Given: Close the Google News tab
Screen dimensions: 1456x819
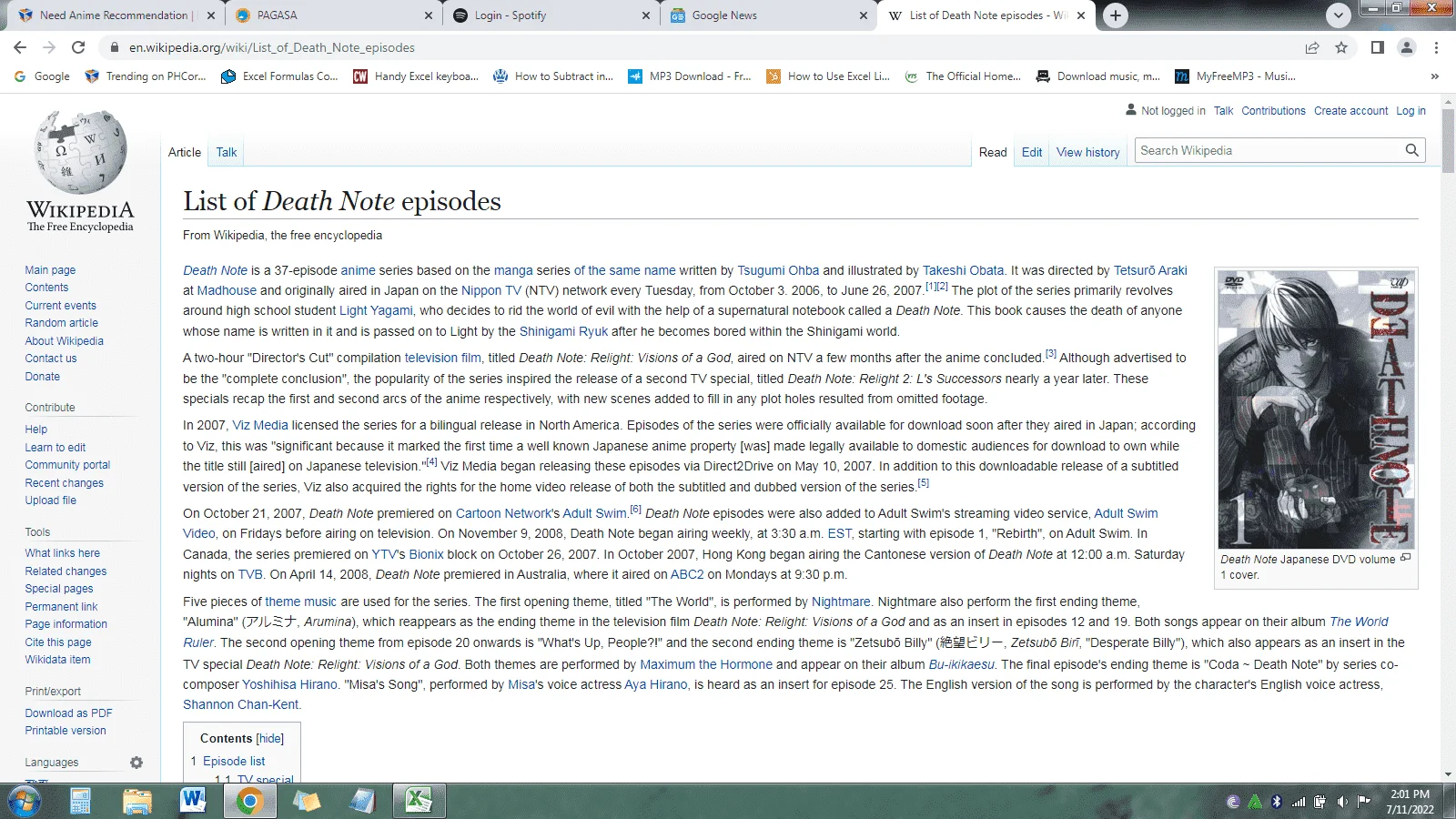Looking at the screenshot, I should coord(864,15).
